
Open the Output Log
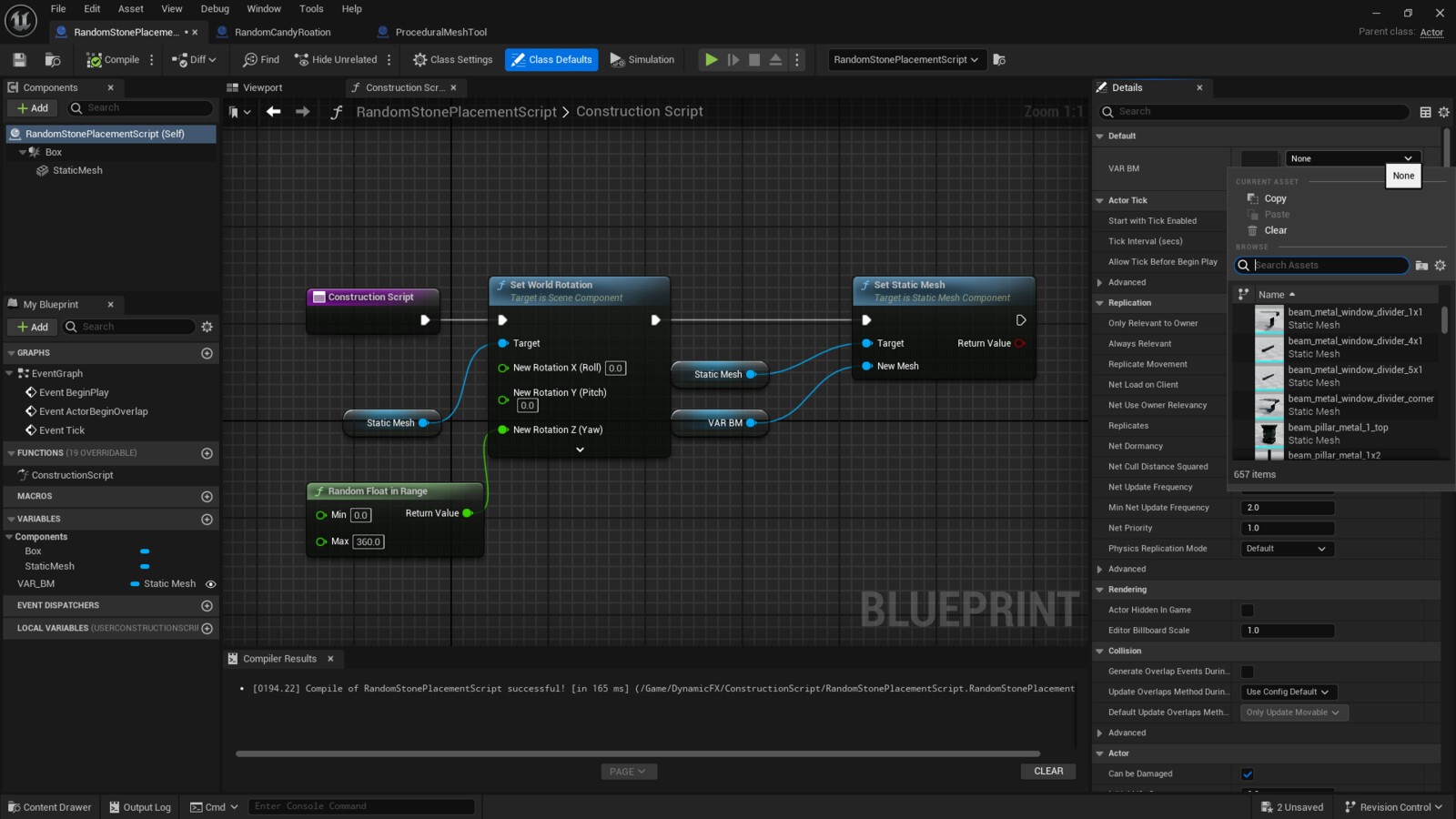[x=140, y=807]
